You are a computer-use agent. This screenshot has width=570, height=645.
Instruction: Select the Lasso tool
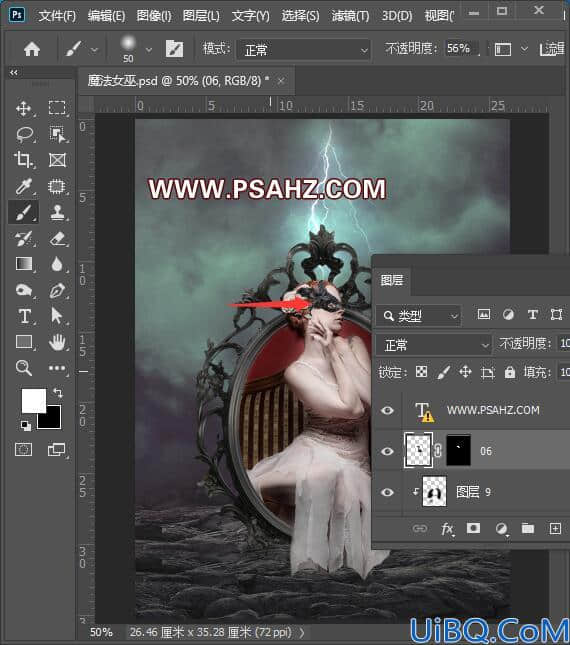[x=24, y=134]
